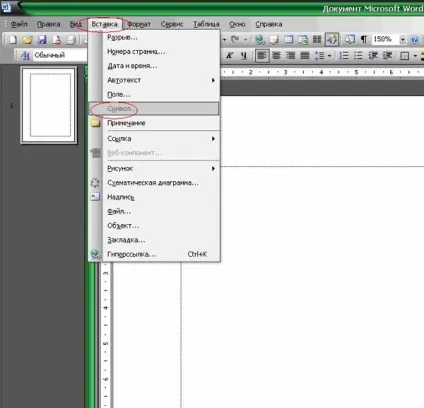Screen dimensions: 424x408
Task: Apply bulleted list formatting
Action: coord(358,56)
